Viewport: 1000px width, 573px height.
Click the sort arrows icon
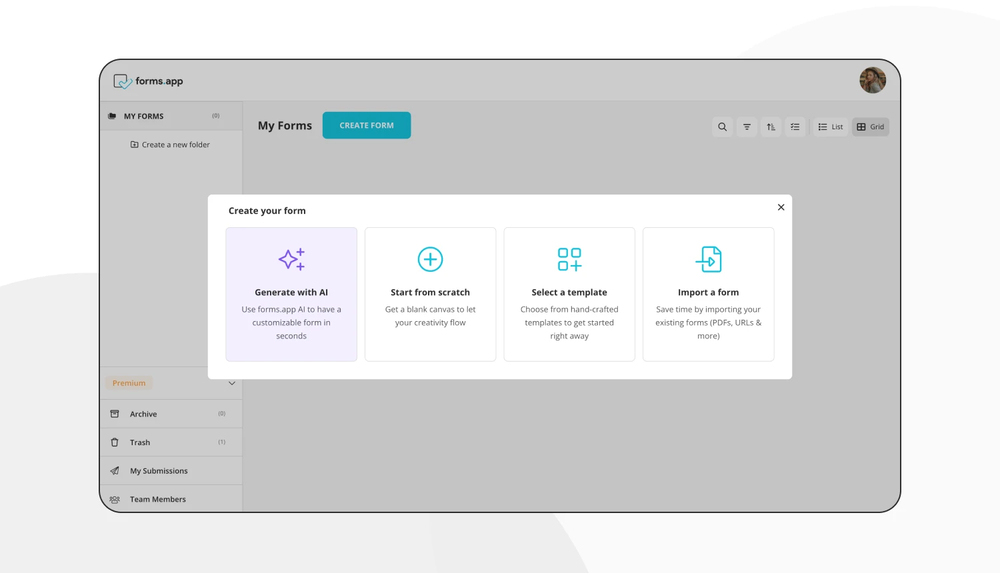pyautogui.click(x=771, y=127)
